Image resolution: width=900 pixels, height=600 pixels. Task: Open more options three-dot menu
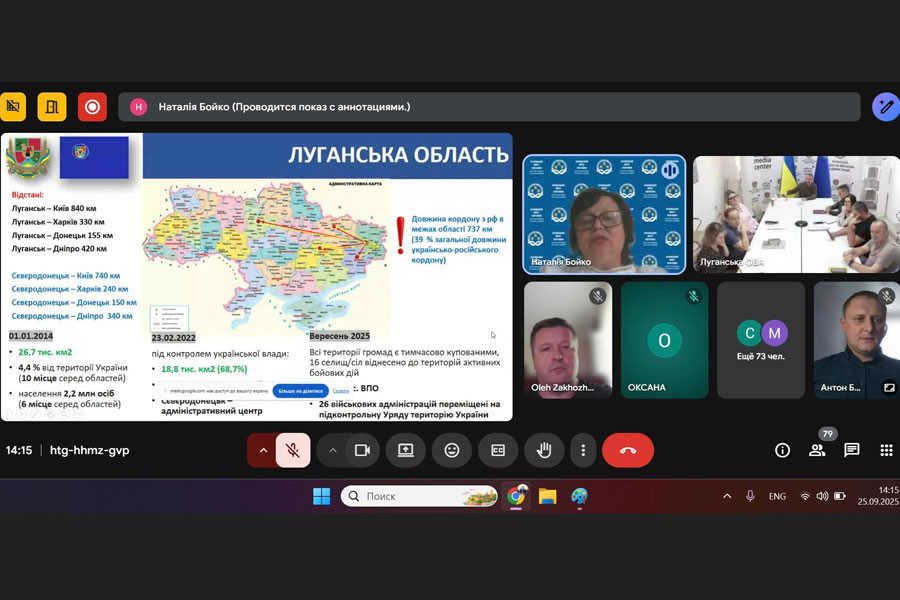(583, 450)
